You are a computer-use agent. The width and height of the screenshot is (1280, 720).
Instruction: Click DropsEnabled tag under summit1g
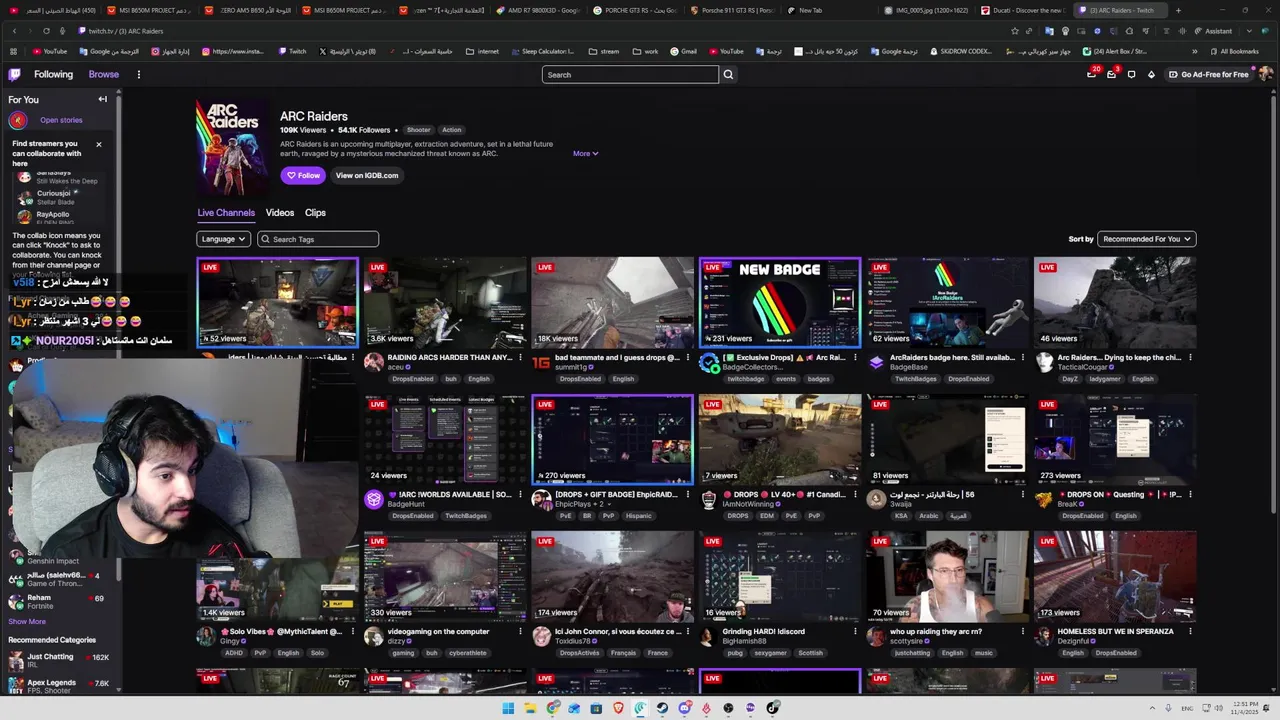point(580,379)
